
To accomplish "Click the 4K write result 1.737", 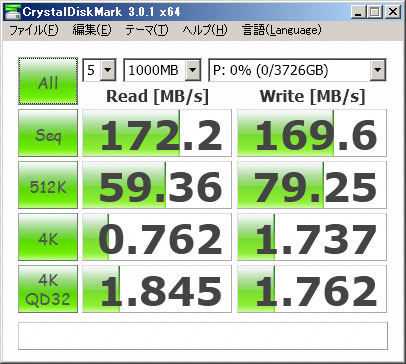I will click(x=312, y=237).
